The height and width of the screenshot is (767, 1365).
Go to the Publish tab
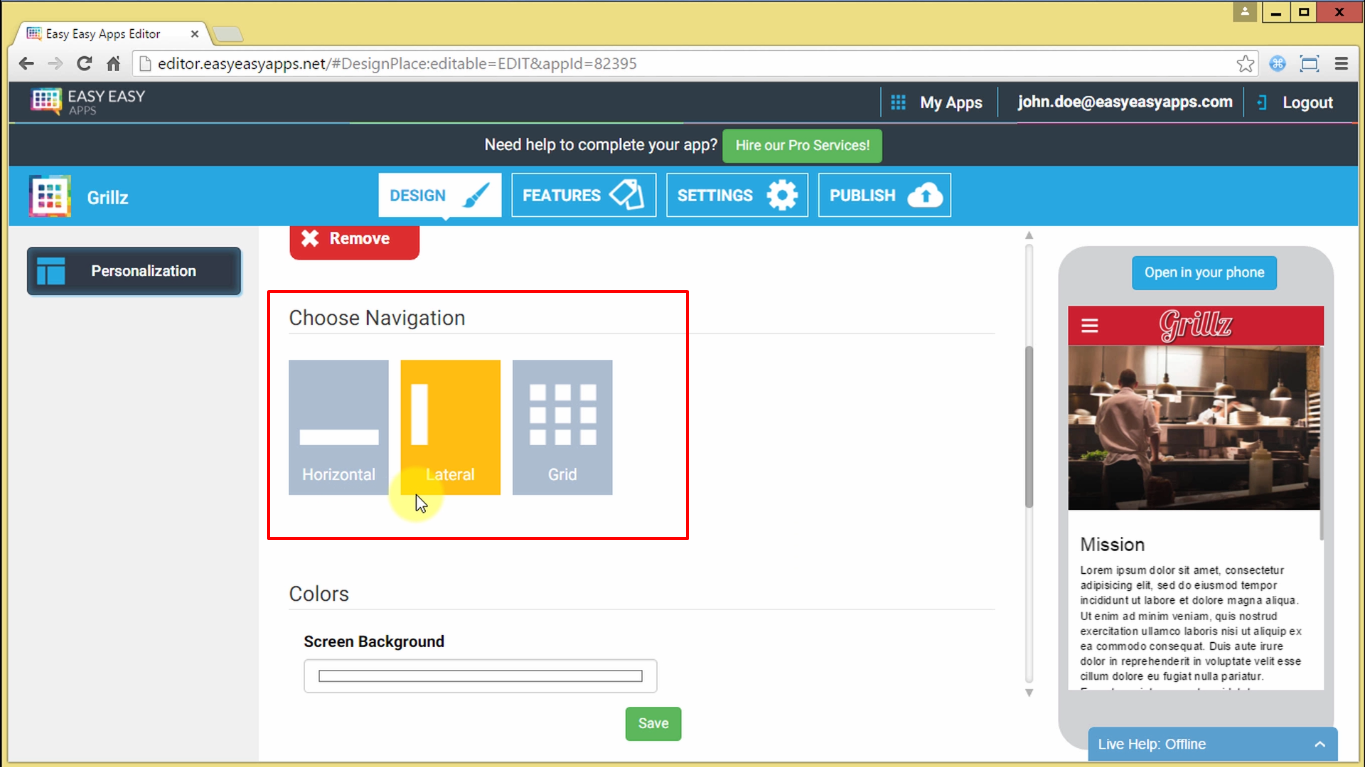[884, 195]
